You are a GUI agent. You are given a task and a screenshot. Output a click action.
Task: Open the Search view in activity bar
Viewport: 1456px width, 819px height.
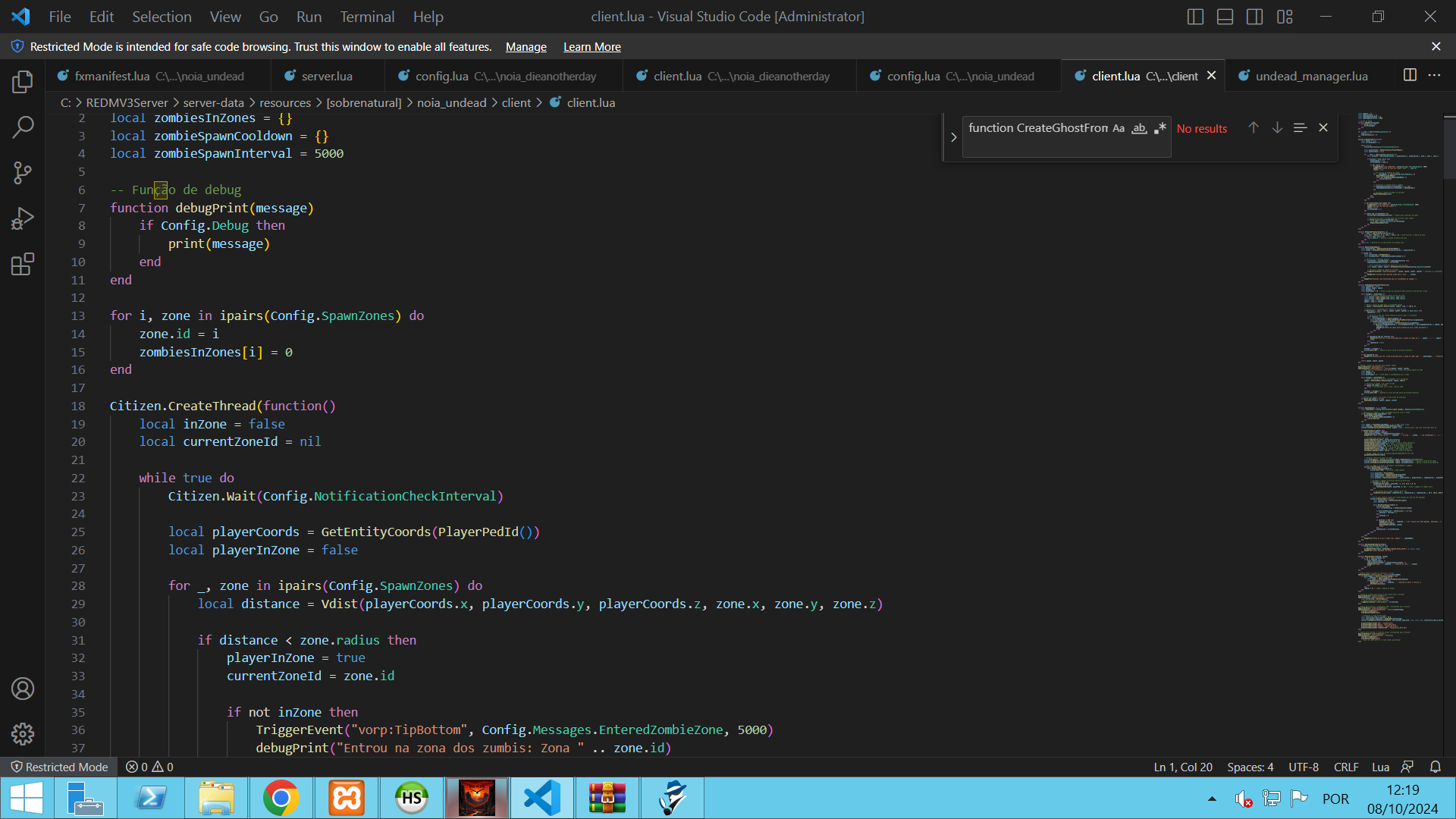click(23, 127)
